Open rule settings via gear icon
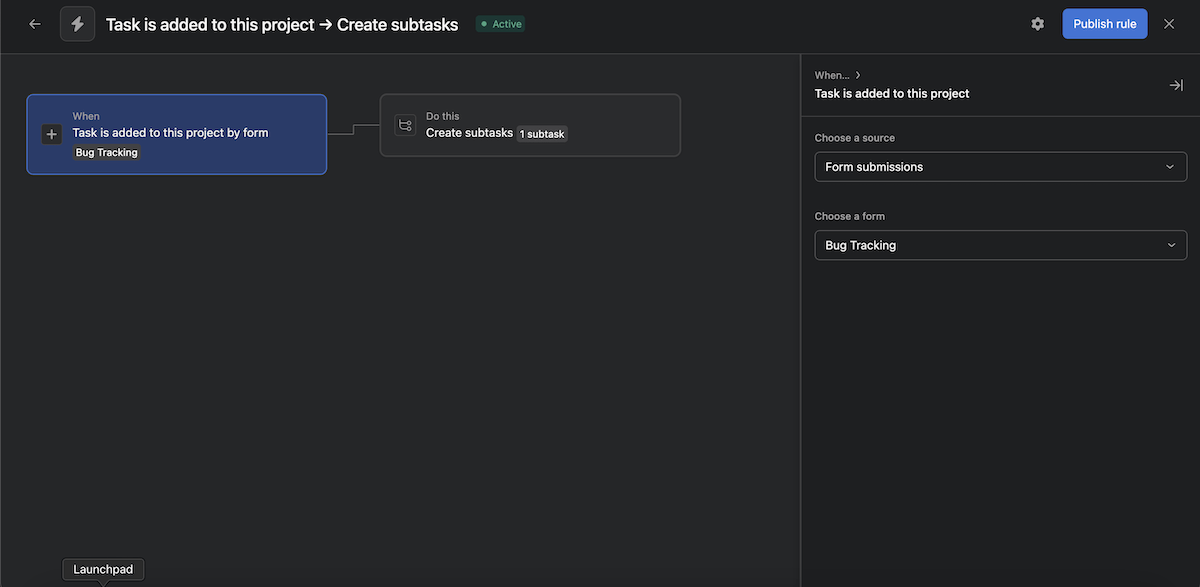The width and height of the screenshot is (1200, 587). [1037, 24]
